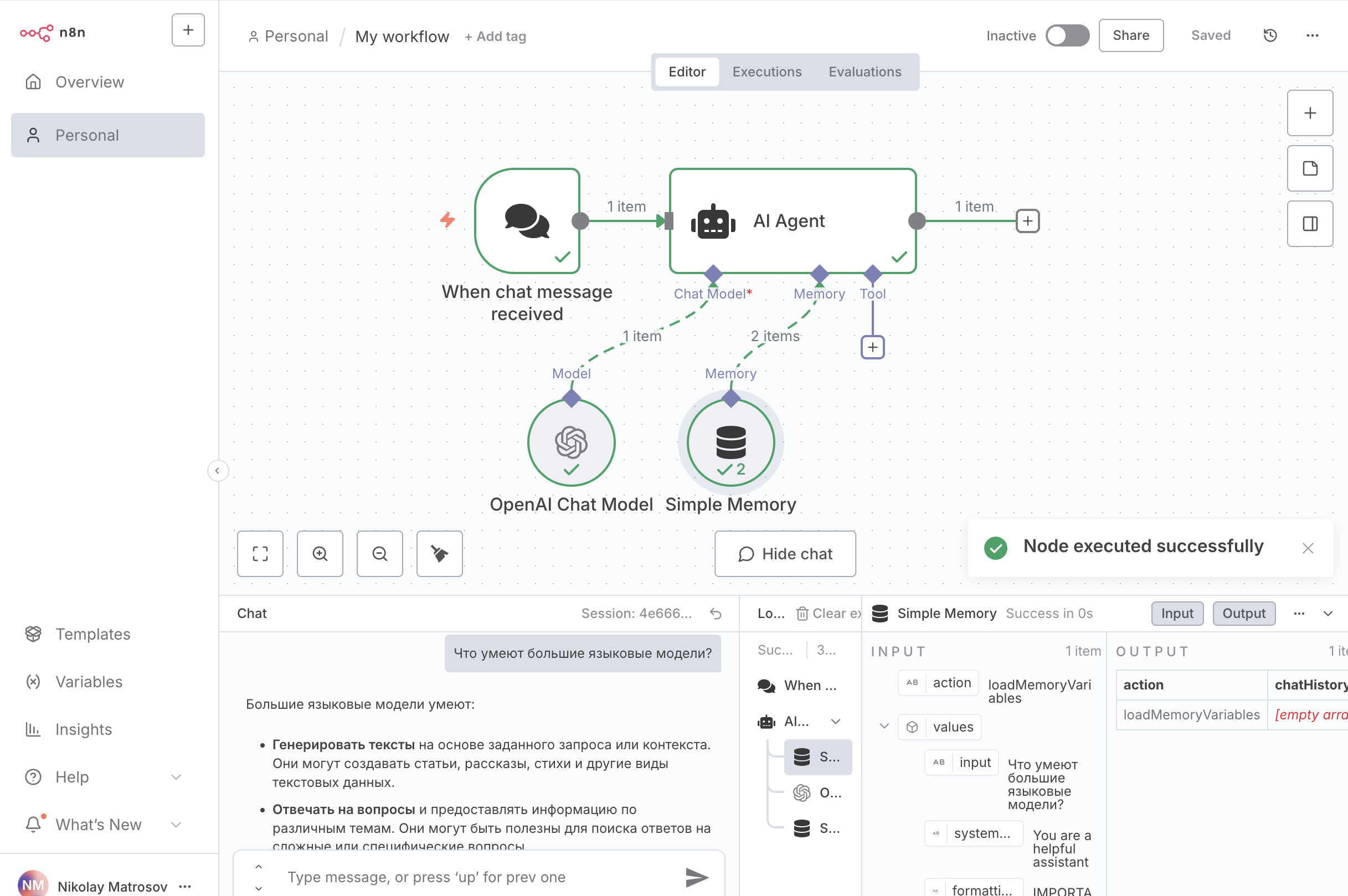Open the side panel toggle icon
Viewport: 1348px width, 896px height.
click(1310, 223)
